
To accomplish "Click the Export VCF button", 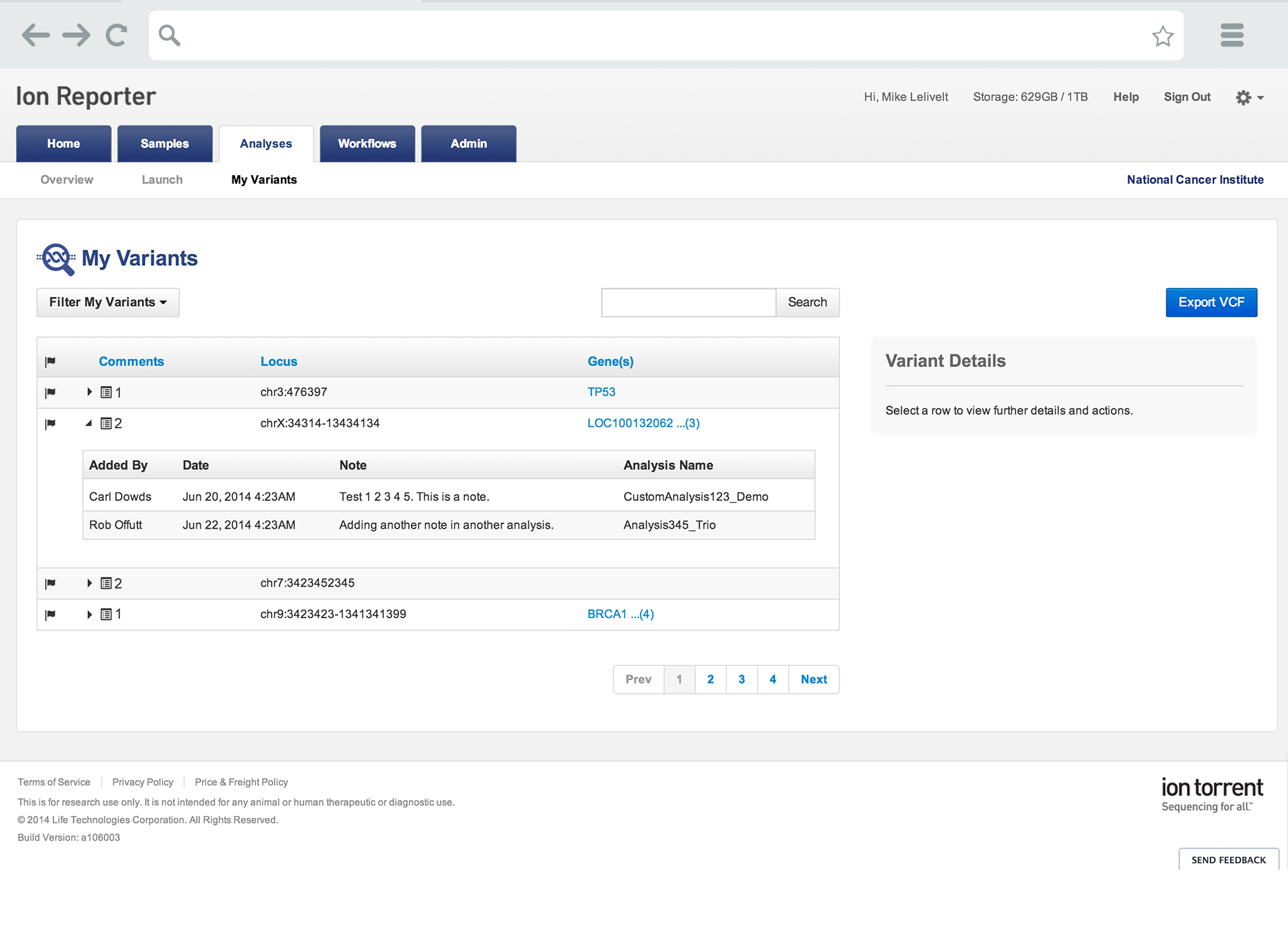I will coord(1211,302).
